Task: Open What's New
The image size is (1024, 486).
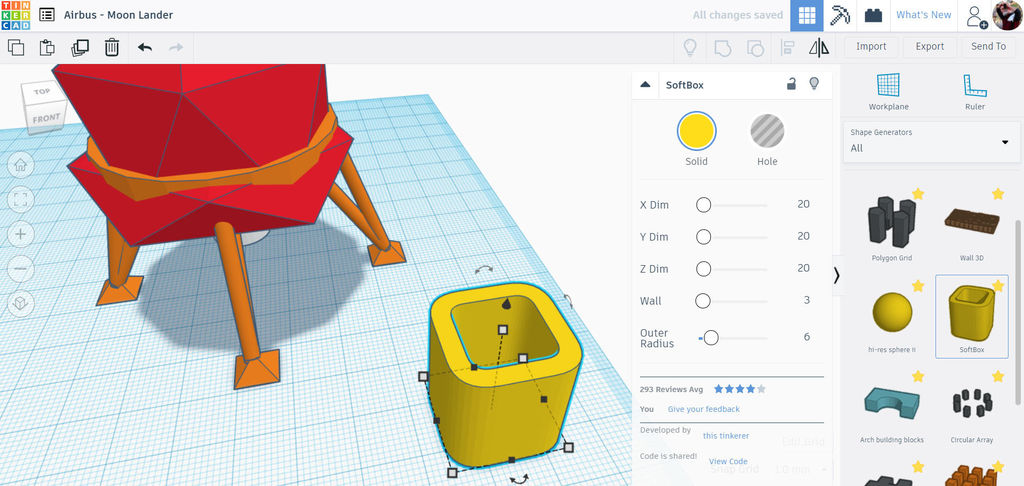Action: (923, 15)
